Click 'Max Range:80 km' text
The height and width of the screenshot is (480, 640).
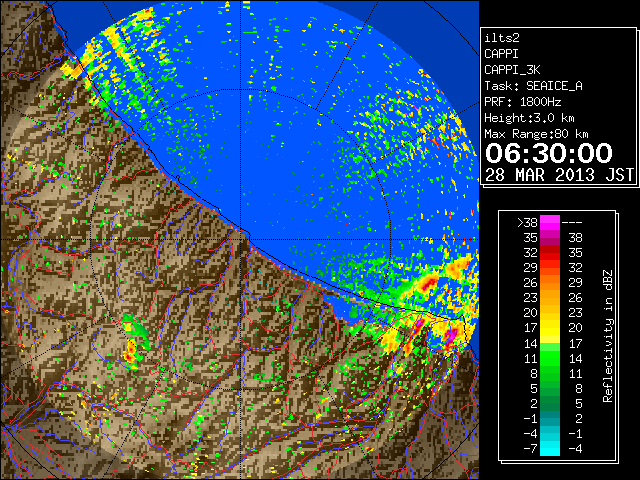[x=536, y=134]
